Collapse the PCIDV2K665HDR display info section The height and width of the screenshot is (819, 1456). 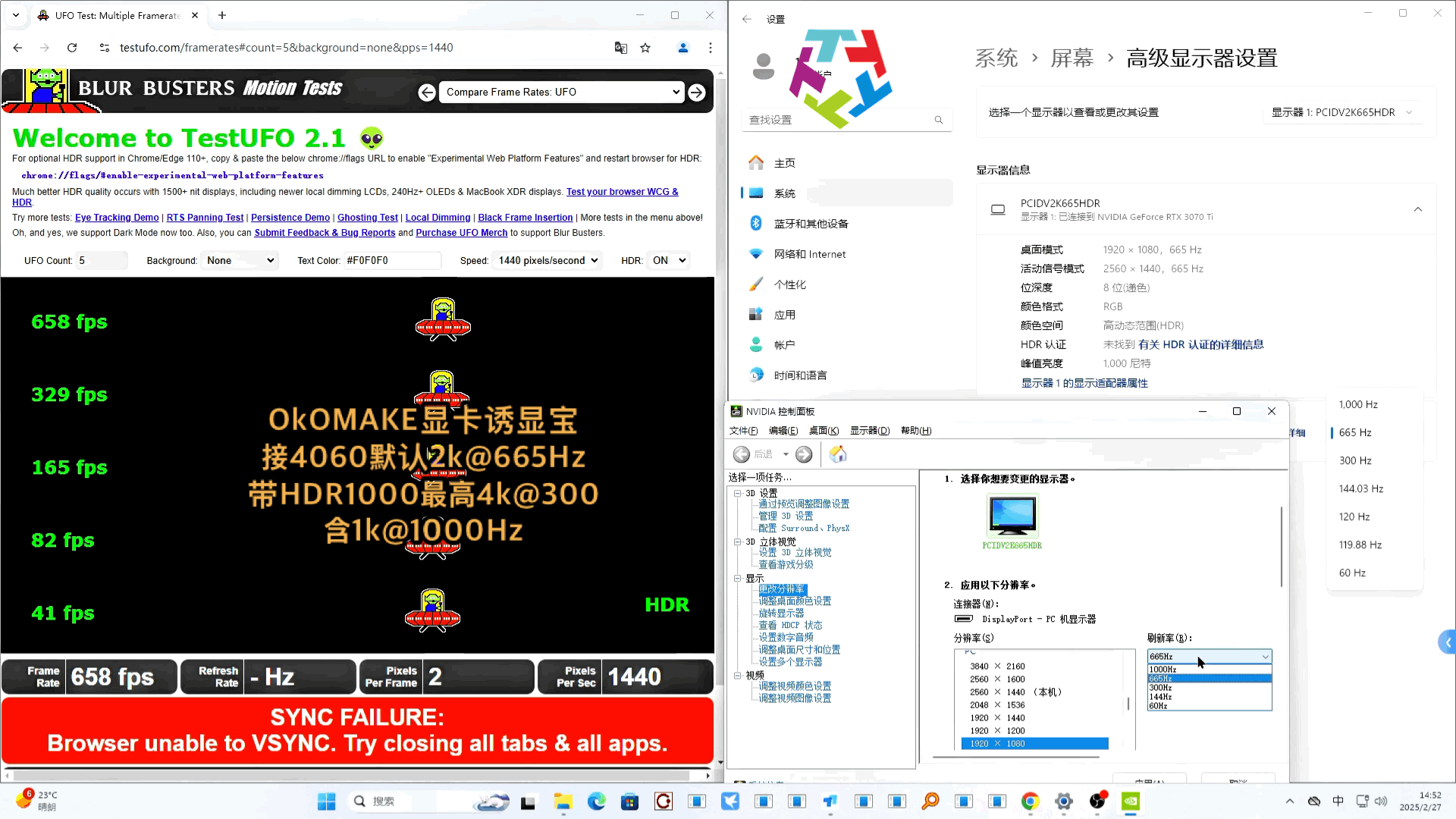click(x=1418, y=209)
